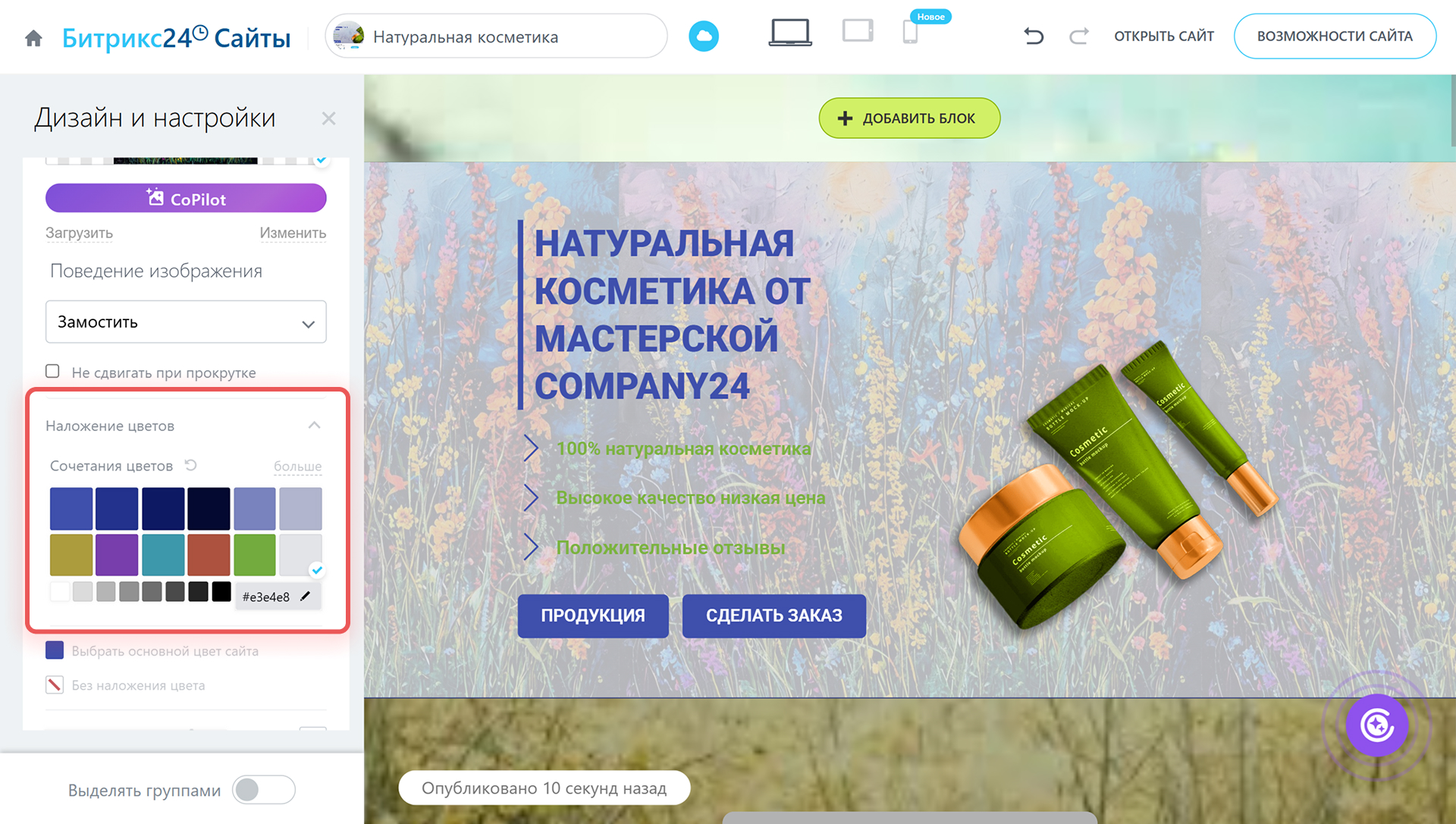
Task: Open the purple CoPilot assistant bubble
Action: (1376, 725)
